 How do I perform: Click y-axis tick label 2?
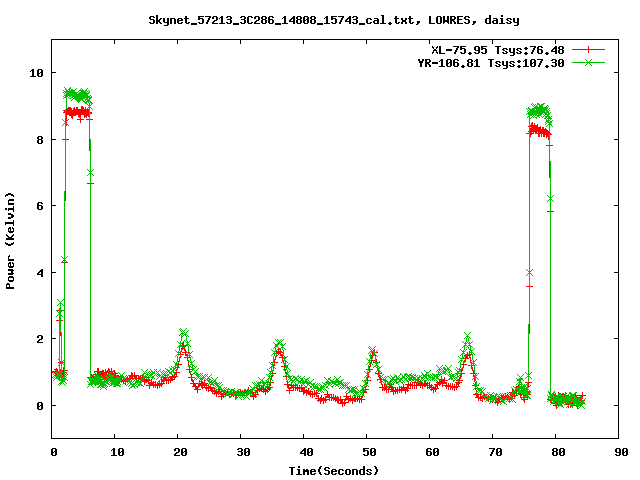[40, 339]
